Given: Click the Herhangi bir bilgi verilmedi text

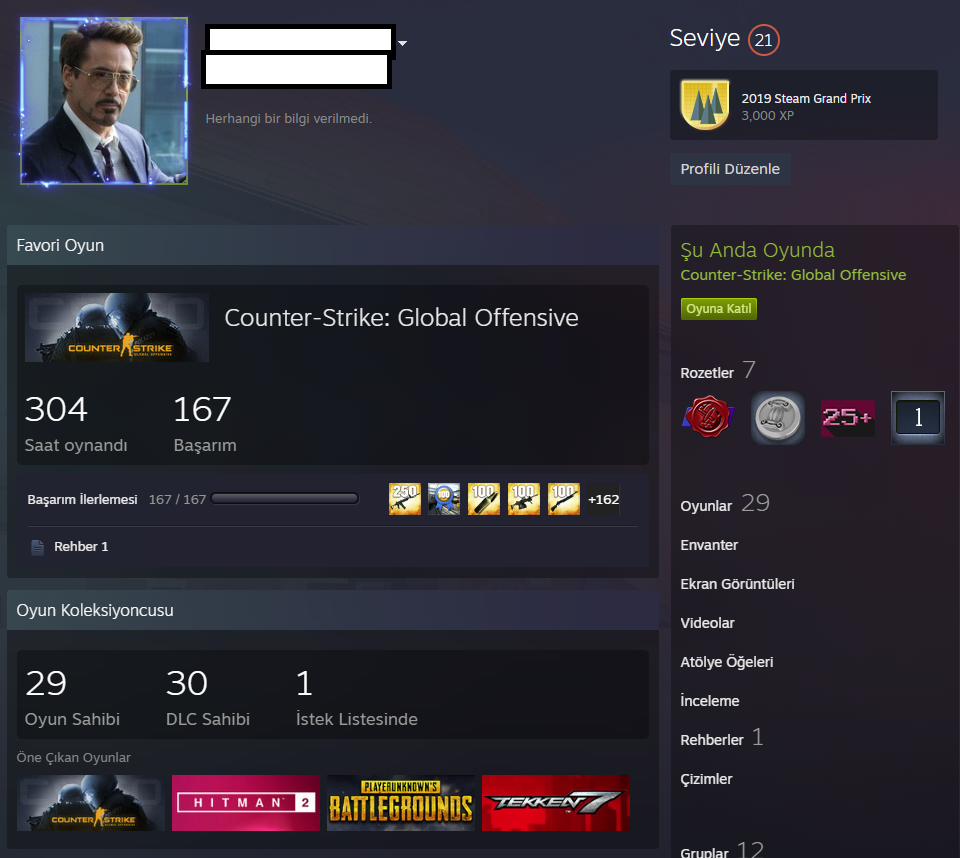Looking at the screenshot, I should click(x=288, y=119).
